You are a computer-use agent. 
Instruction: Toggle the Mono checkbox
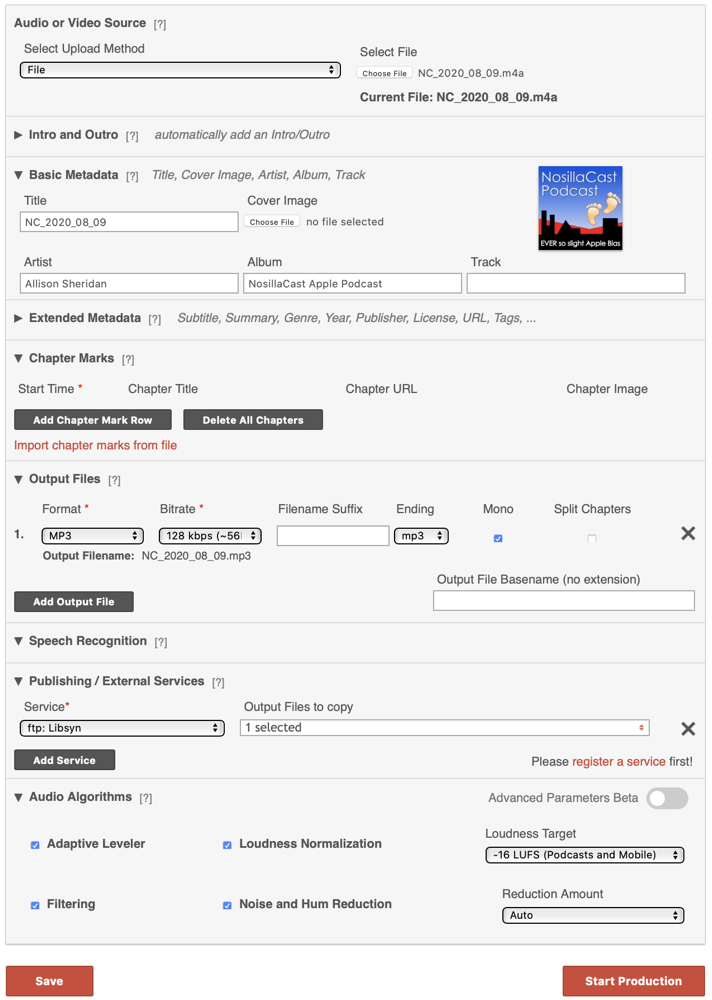498,538
